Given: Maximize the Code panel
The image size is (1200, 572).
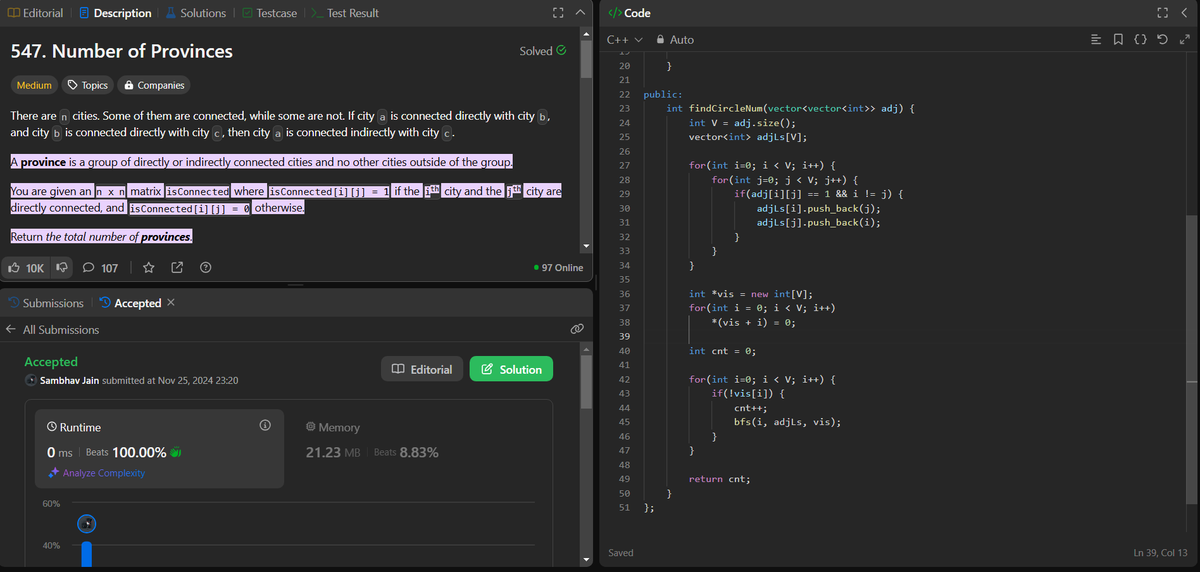Looking at the screenshot, I should (1161, 13).
